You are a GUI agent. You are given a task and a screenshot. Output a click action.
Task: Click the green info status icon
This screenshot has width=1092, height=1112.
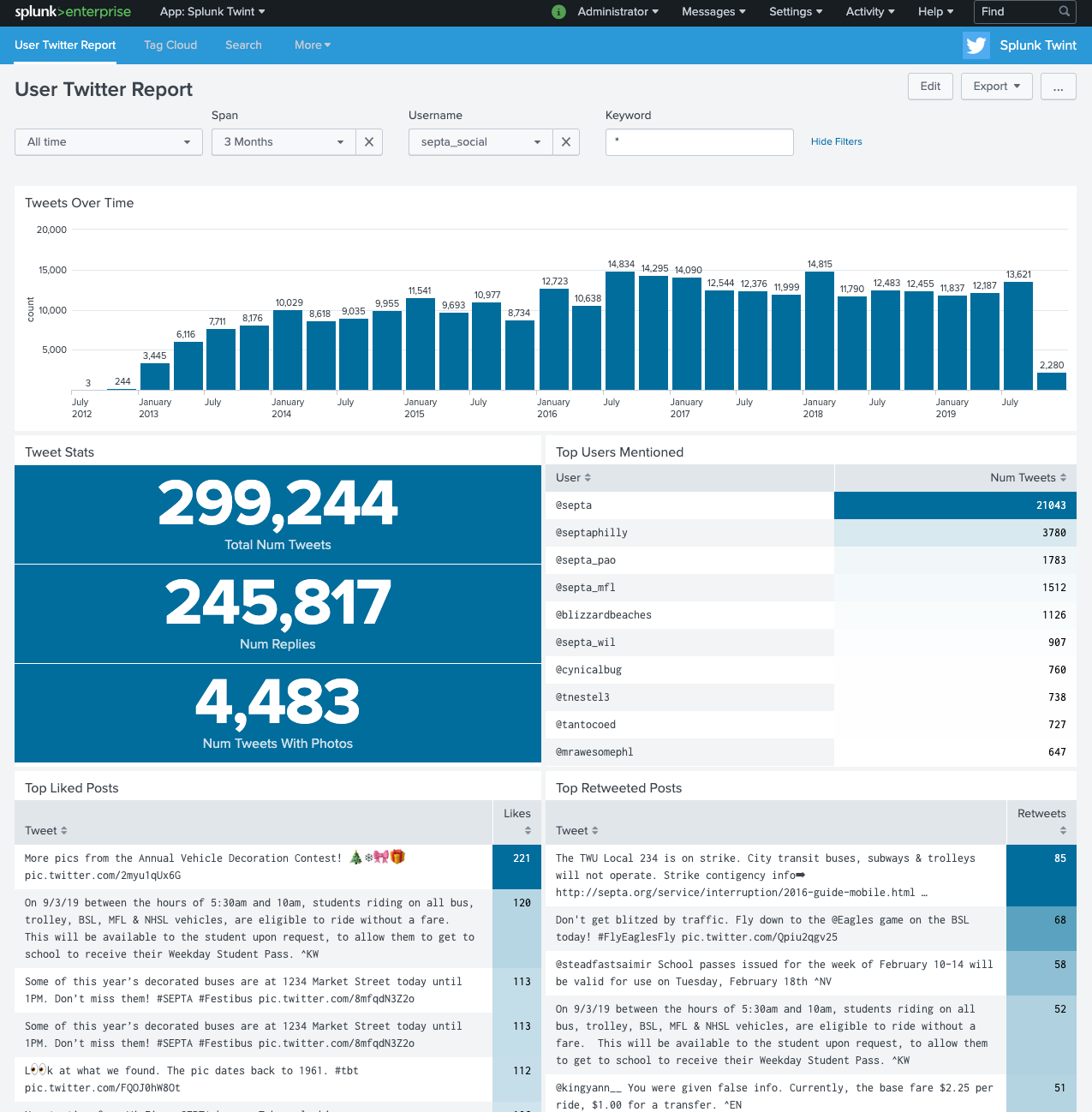pyautogui.click(x=558, y=12)
